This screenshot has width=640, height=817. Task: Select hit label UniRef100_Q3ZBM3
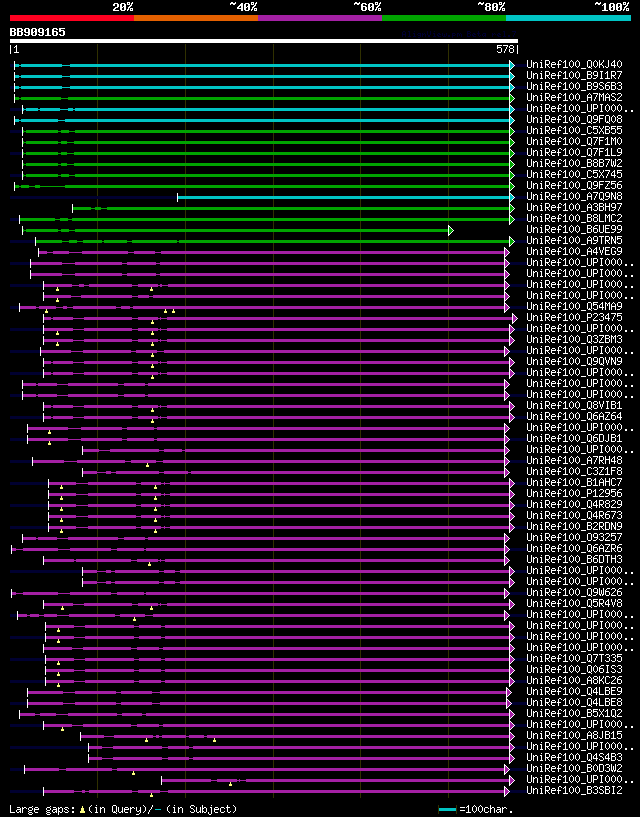pos(574,340)
